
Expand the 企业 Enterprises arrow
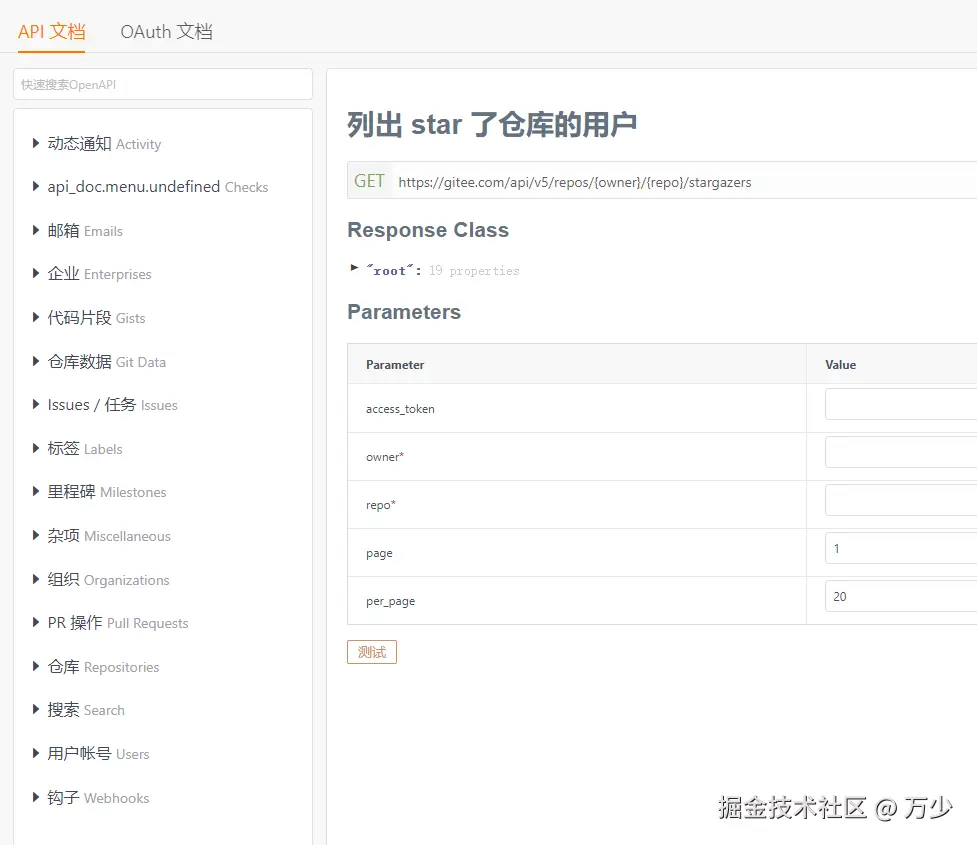pyautogui.click(x=36, y=274)
